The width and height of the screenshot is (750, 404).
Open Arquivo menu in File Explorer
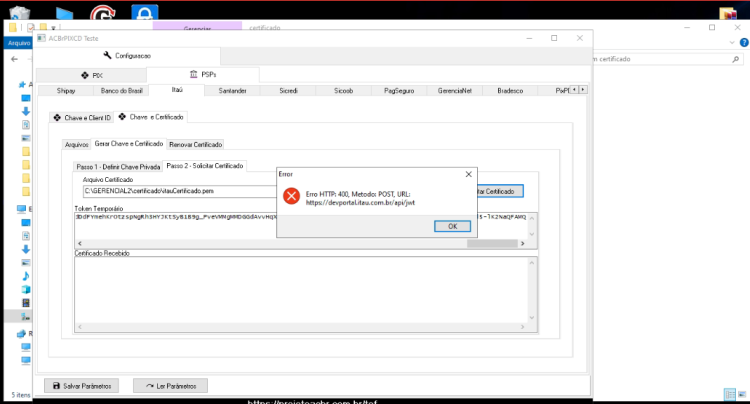point(19,43)
